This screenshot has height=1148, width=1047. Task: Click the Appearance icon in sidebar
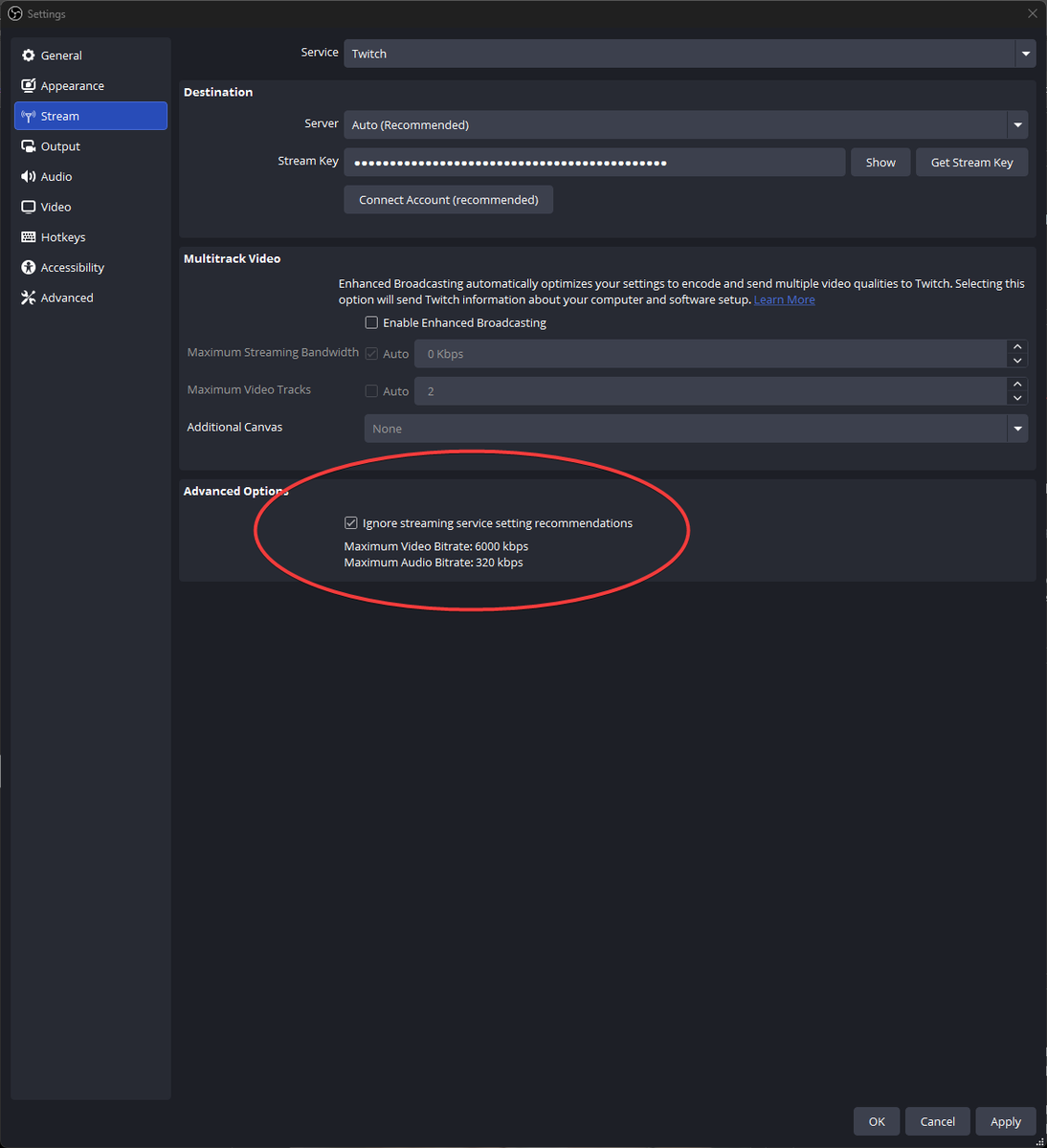coord(29,86)
